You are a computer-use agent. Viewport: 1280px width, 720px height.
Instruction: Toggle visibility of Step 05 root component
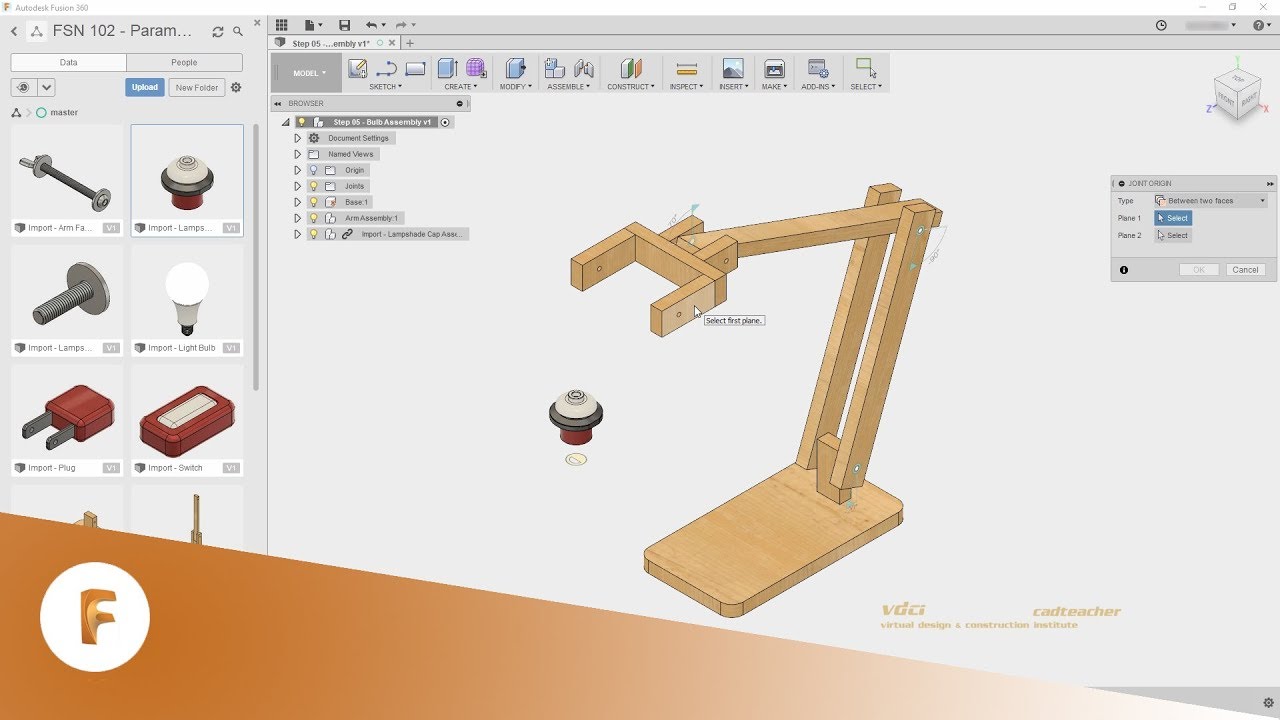pyautogui.click(x=302, y=122)
